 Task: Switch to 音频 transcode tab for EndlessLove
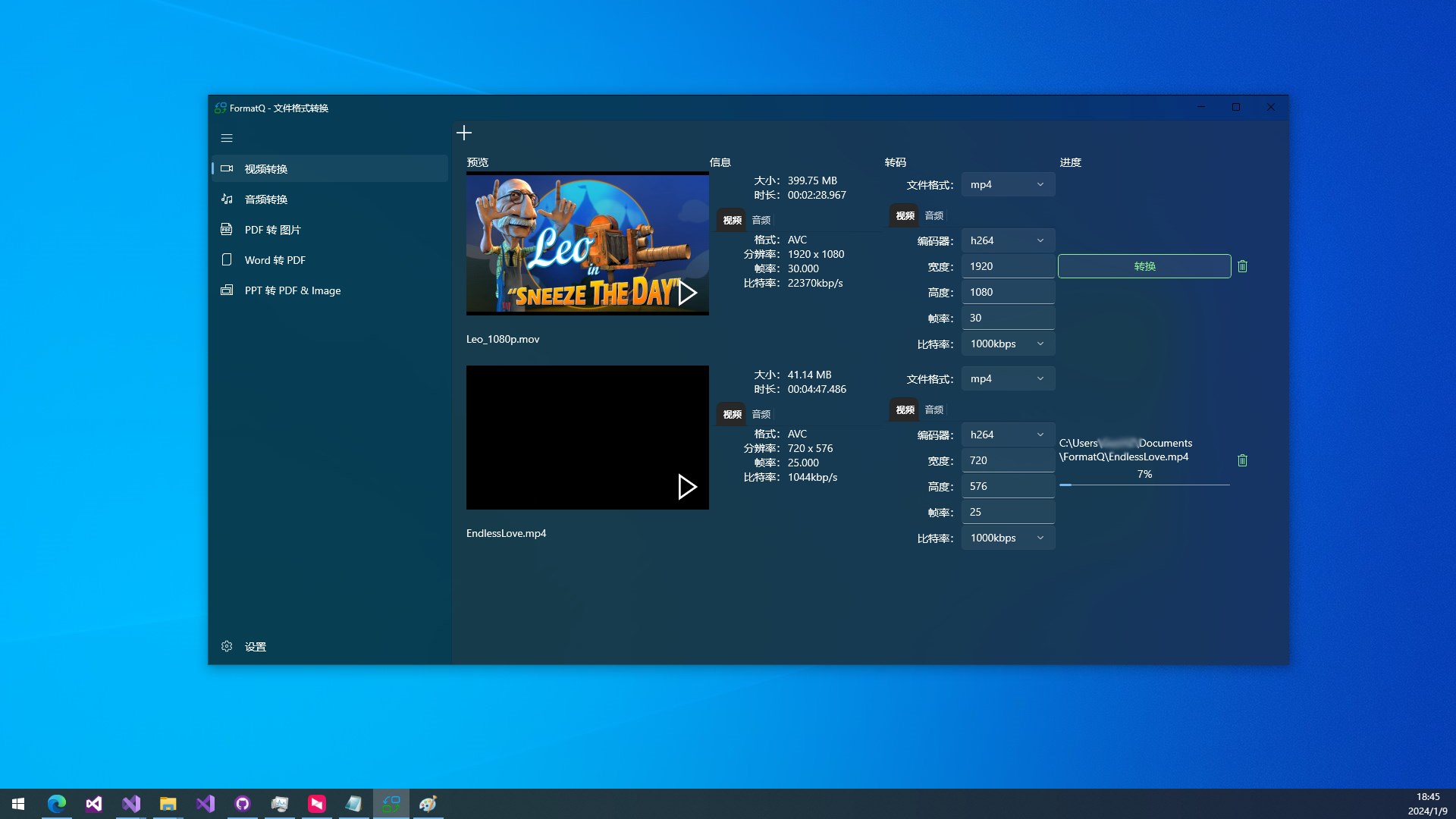934,409
